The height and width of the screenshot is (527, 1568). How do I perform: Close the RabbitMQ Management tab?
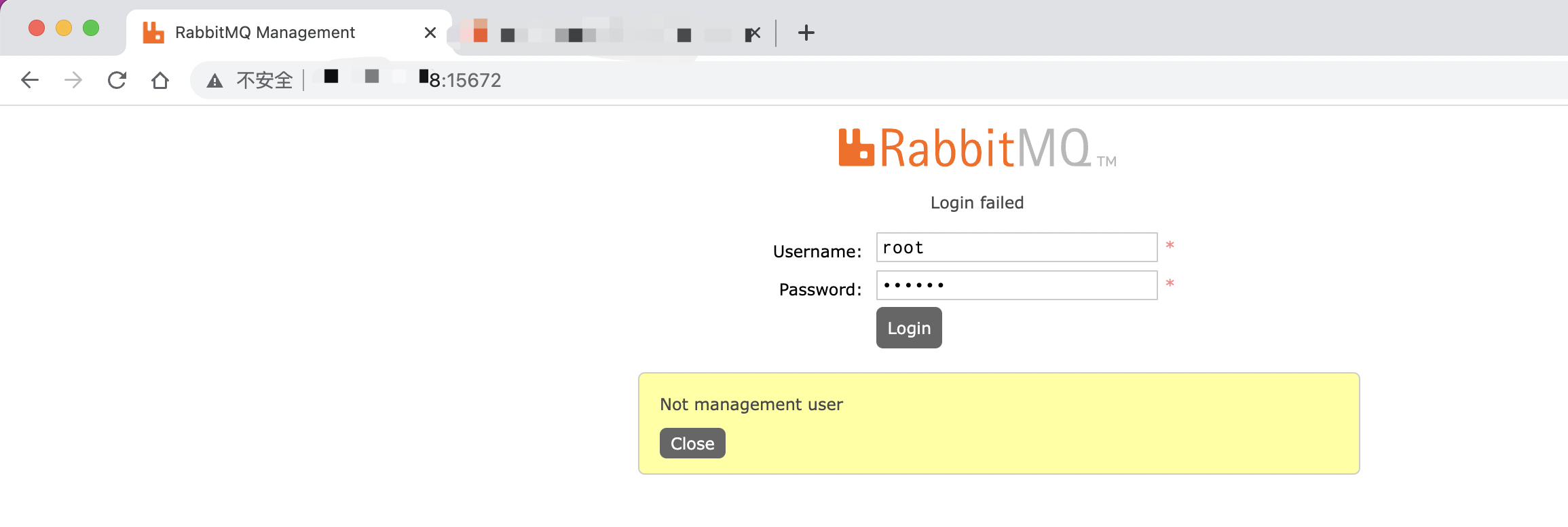[430, 33]
